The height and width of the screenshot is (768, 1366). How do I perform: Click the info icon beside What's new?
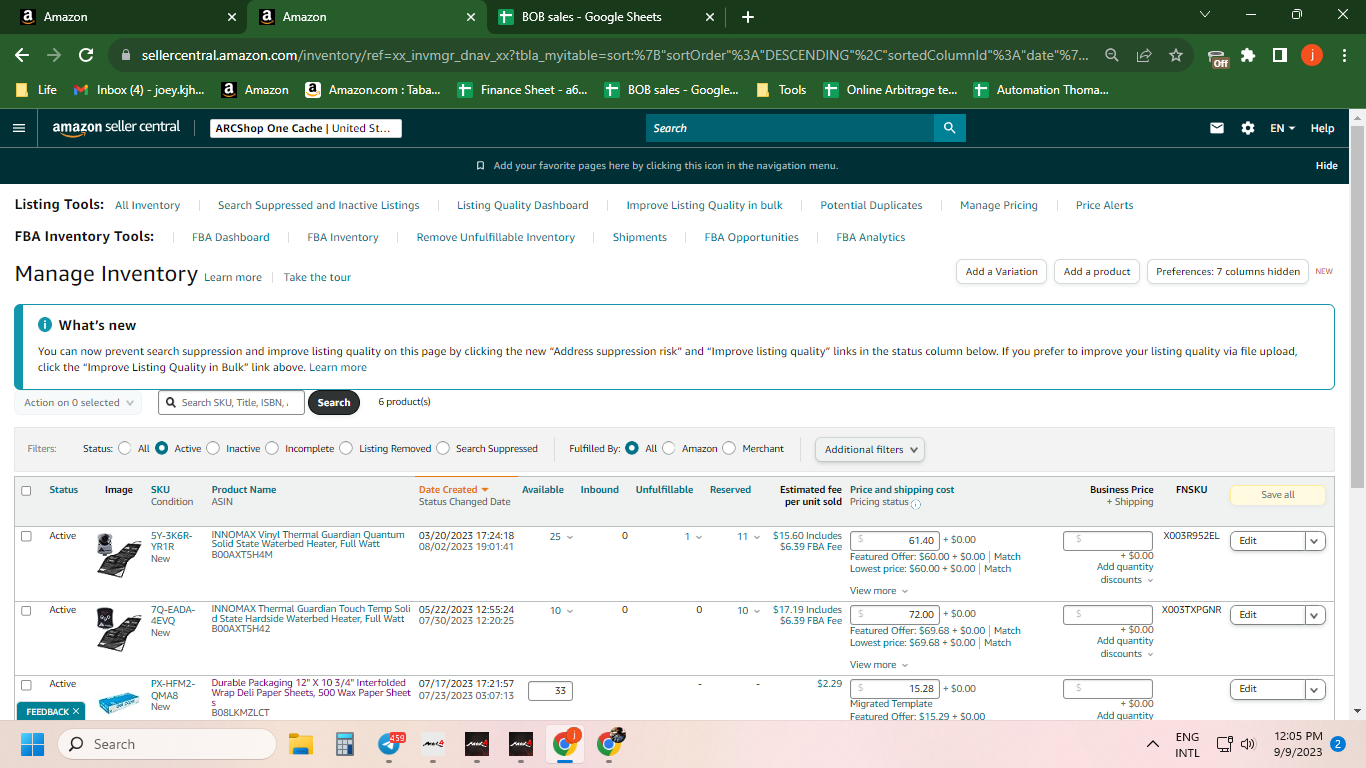(x=45, y=325)
